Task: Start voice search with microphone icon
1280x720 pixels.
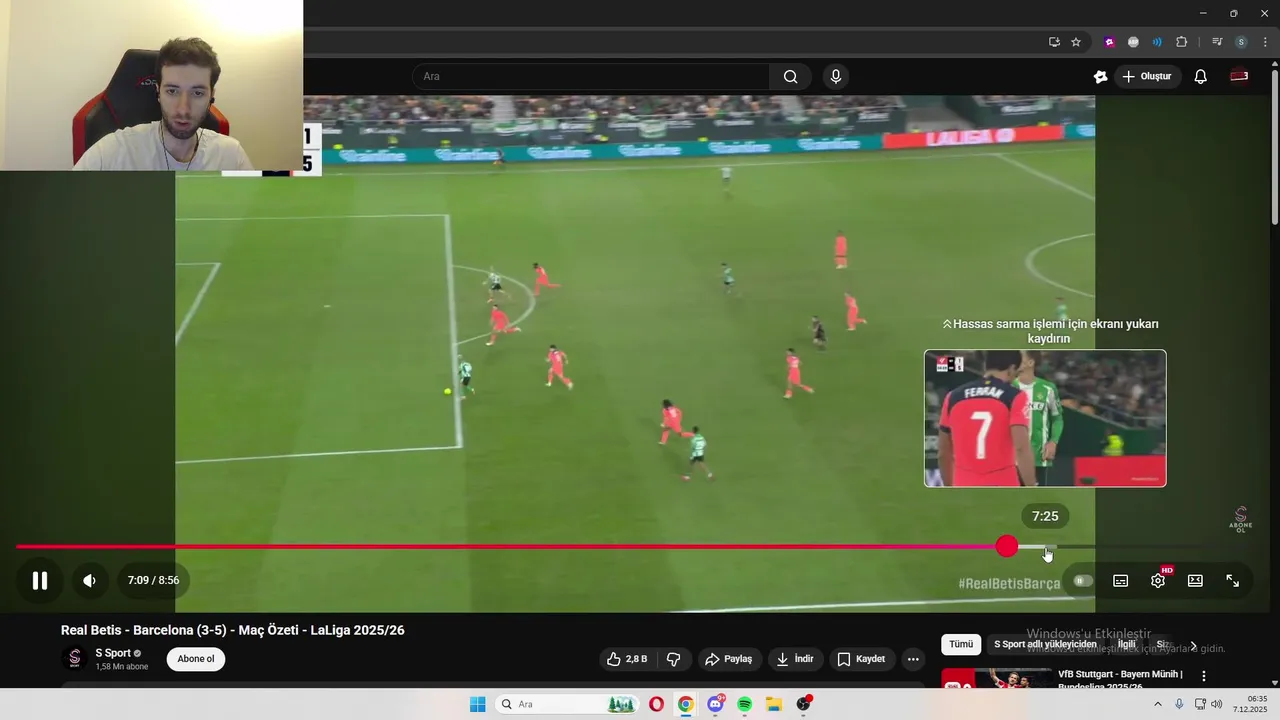Action: tap(836, 77)
